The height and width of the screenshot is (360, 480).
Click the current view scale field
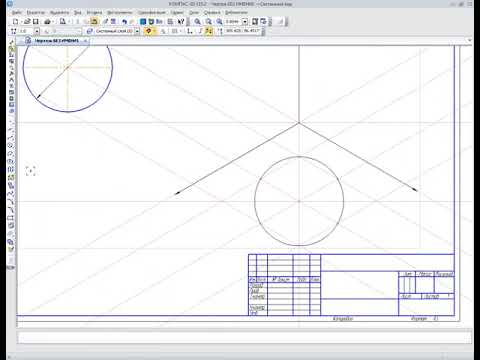pyautogui.click(x=26, y=31)
